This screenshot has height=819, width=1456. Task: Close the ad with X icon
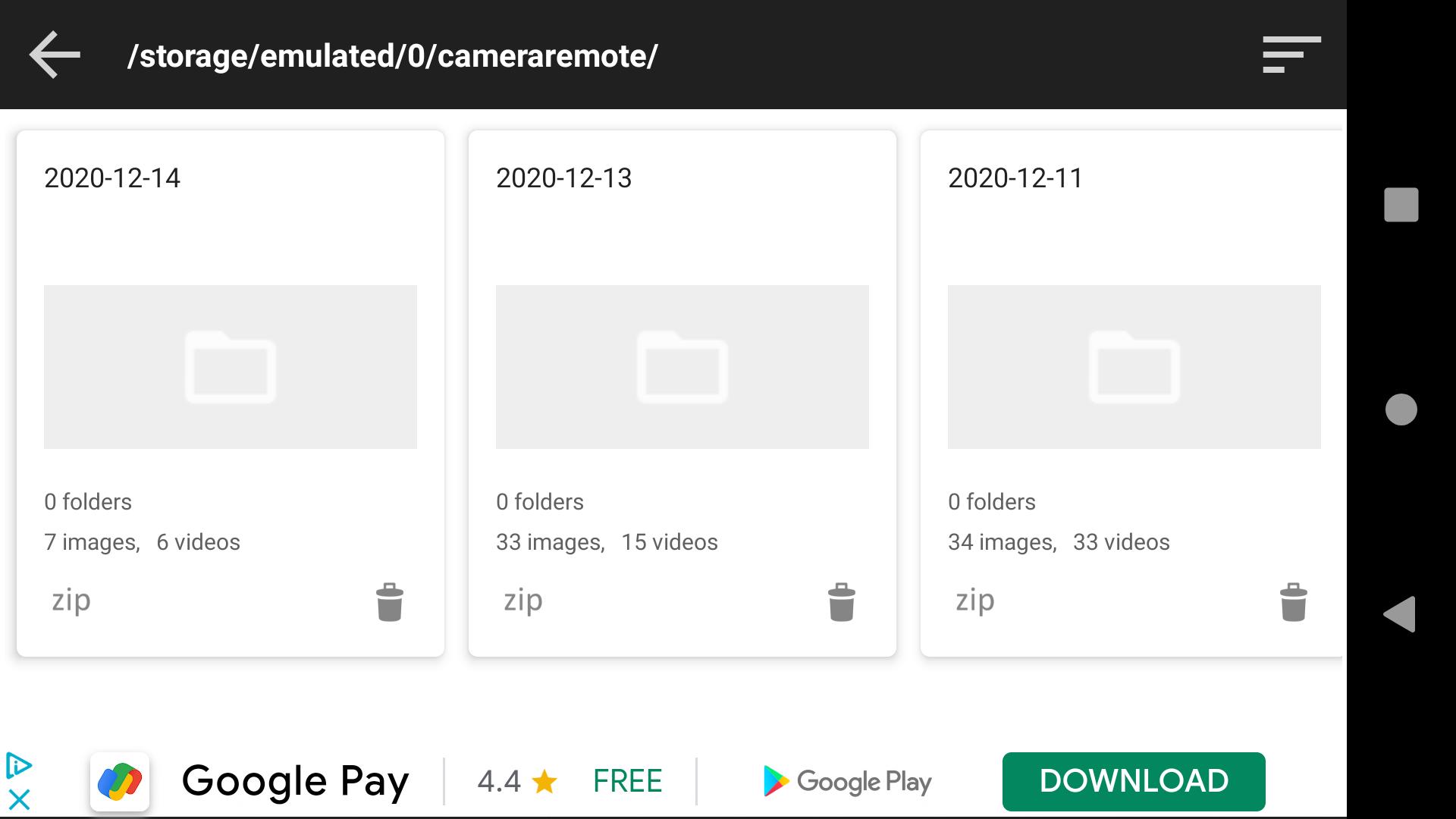point(19,800)
